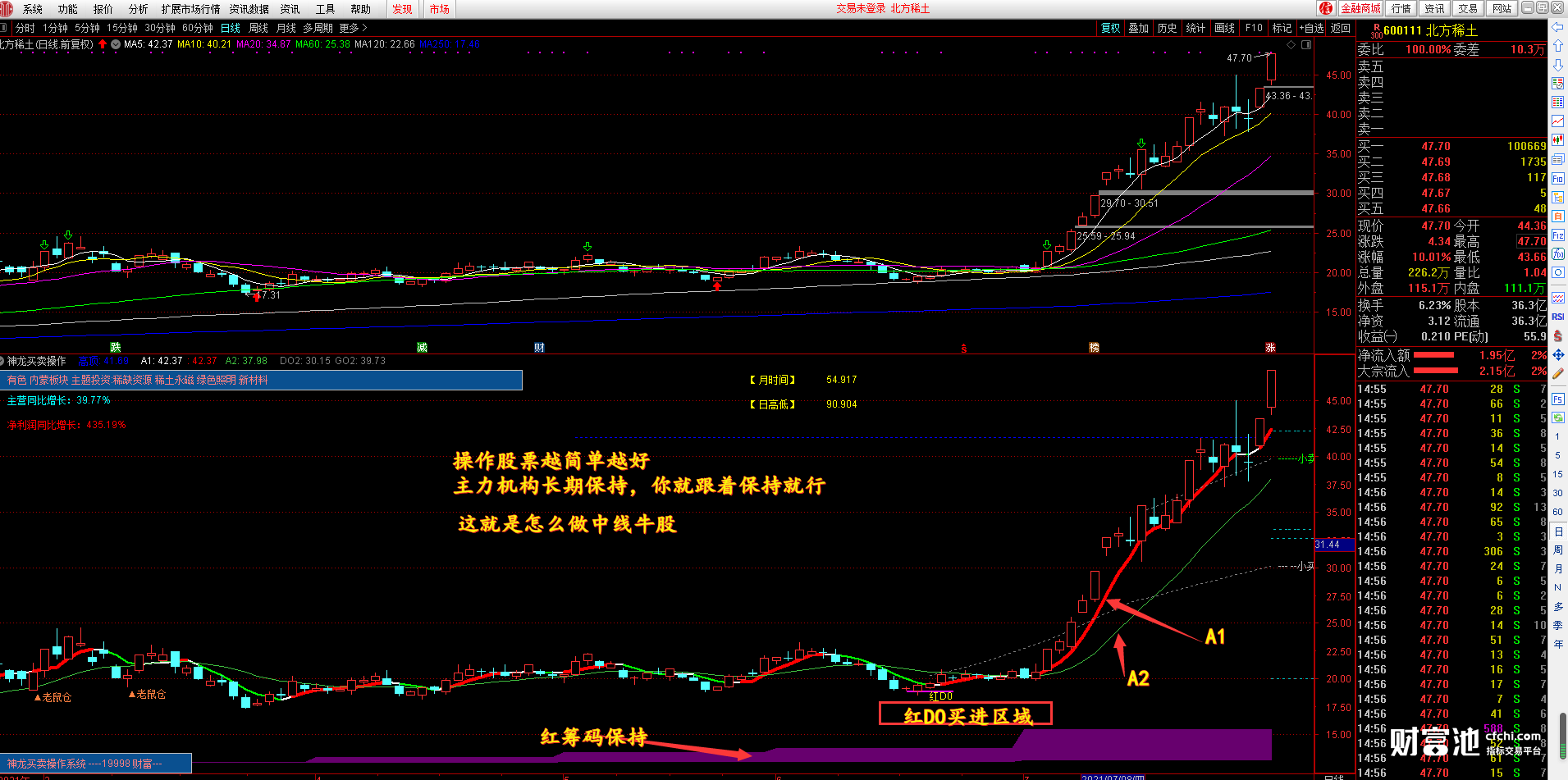This screenshot has width=1568, height=780.
Task: Click the 统计 button in chart toolbar
Action: (1195, 28)
